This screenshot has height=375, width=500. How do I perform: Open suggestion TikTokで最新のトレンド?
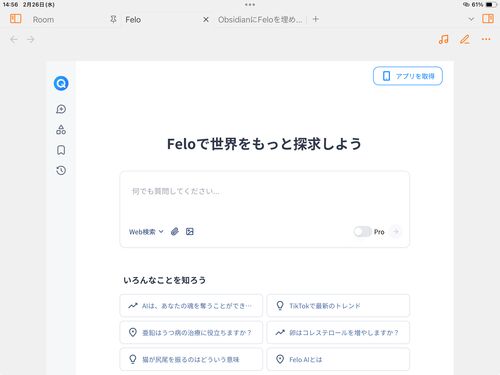pos(338,306)
